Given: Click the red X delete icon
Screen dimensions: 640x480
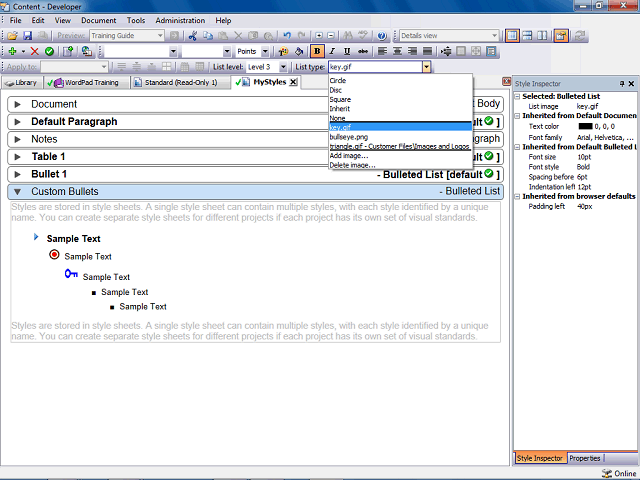Looking at the screenshot, I should tap(35, 51).
